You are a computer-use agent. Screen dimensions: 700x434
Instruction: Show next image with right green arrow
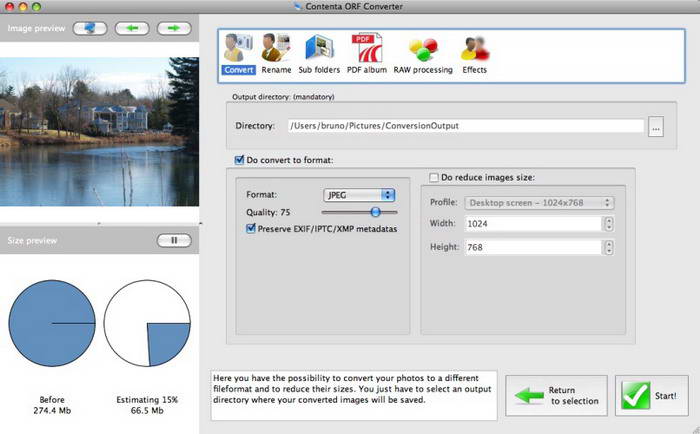pos(174,28)
